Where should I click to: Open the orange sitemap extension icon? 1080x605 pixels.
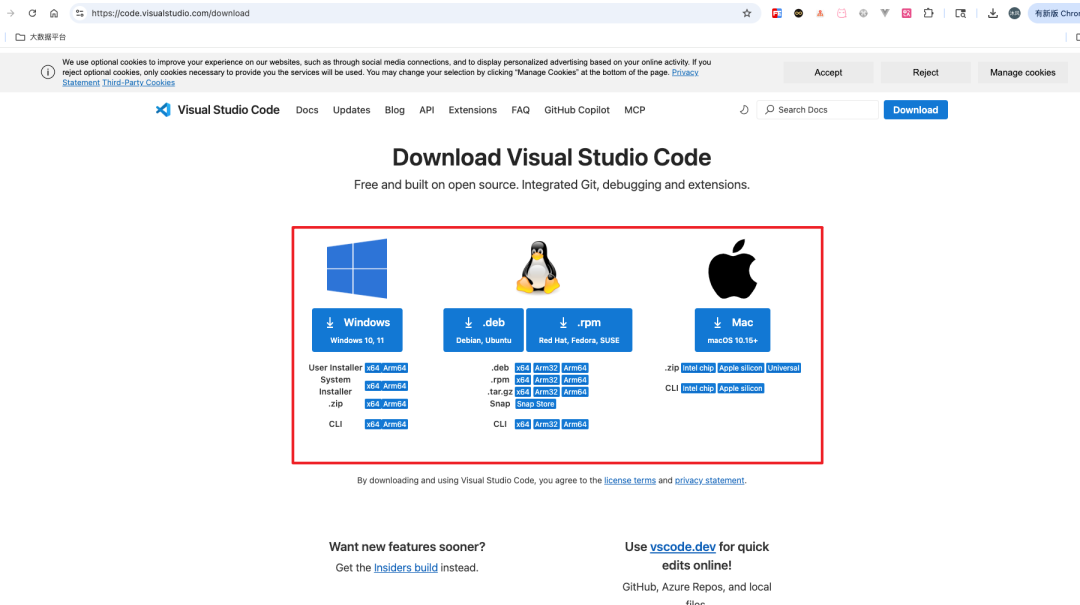coord(820,13)
